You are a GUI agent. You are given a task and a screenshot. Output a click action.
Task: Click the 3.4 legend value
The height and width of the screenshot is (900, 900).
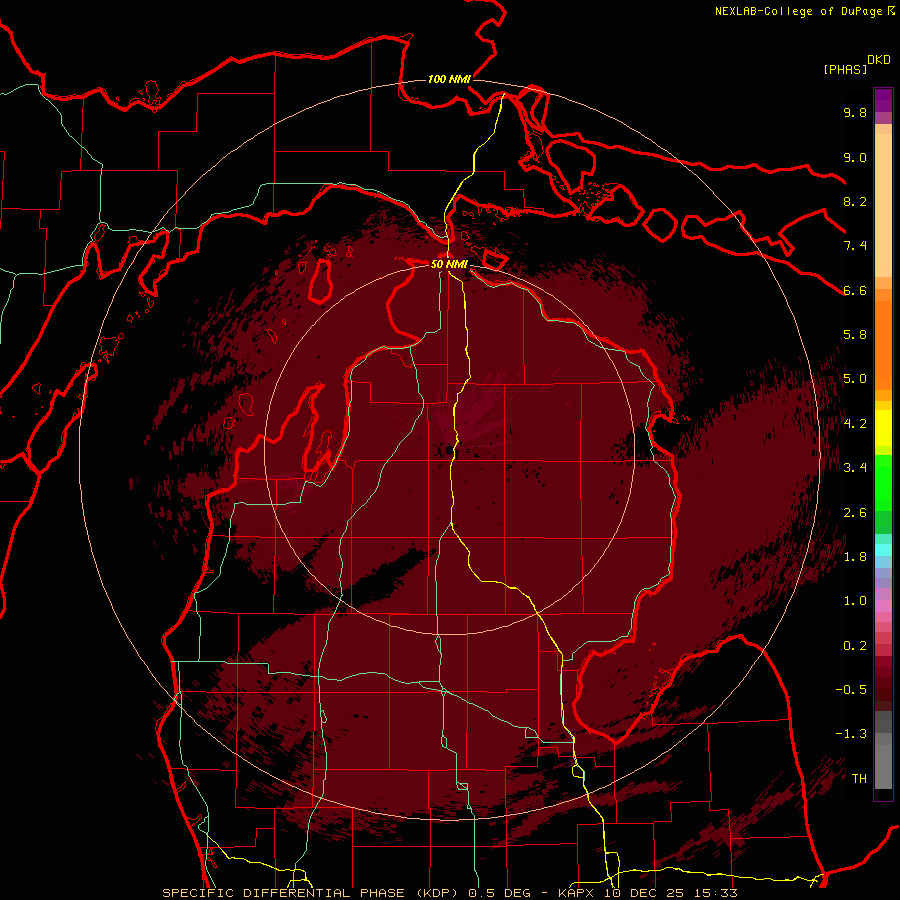point(855,468)
